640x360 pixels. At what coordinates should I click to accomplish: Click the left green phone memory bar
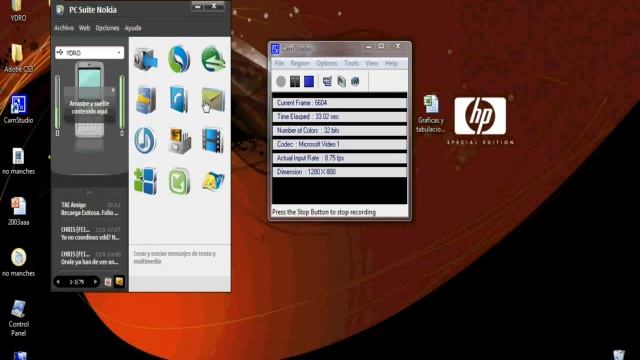point(58,102)
